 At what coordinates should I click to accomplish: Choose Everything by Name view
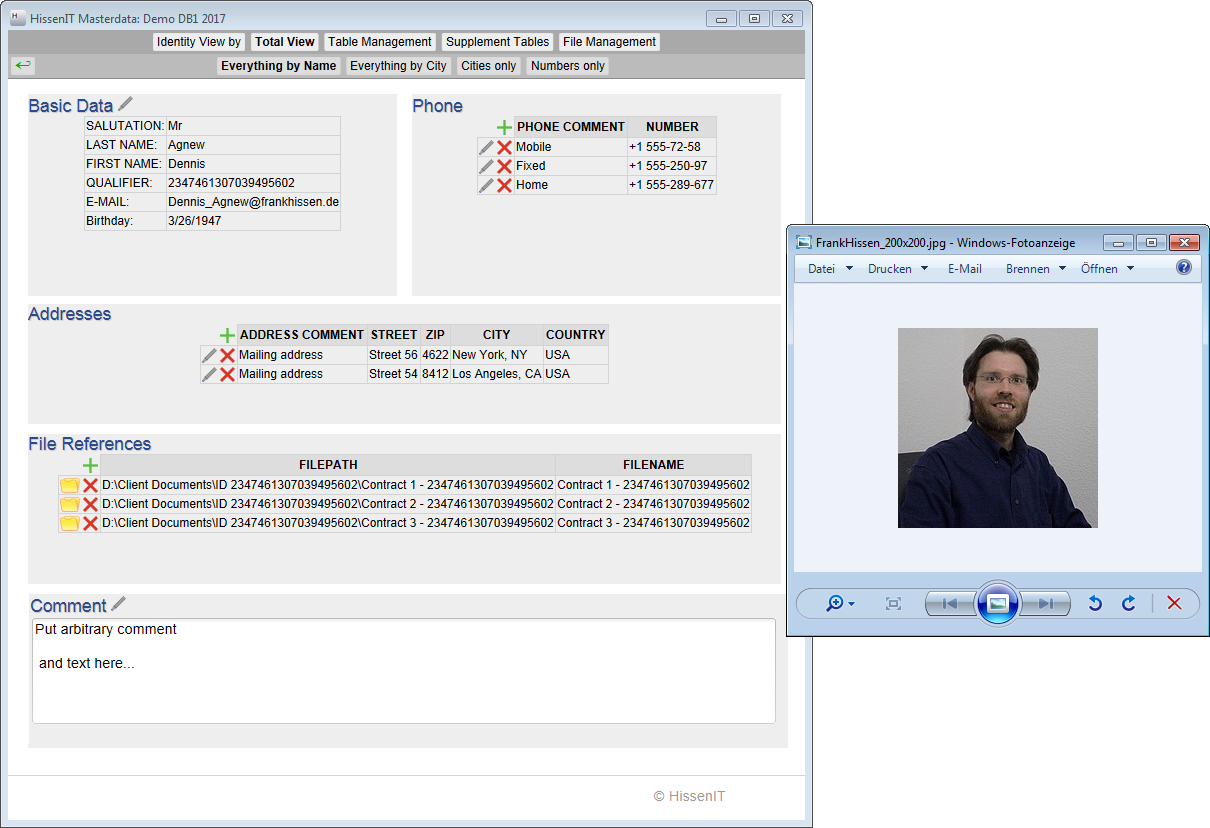click(x=279, y=66)
